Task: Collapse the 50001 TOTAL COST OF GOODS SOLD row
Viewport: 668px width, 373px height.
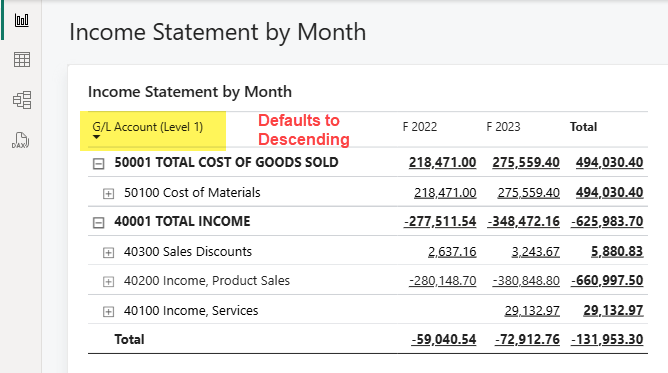Action: pyautogui.click(x=98, y=164)
